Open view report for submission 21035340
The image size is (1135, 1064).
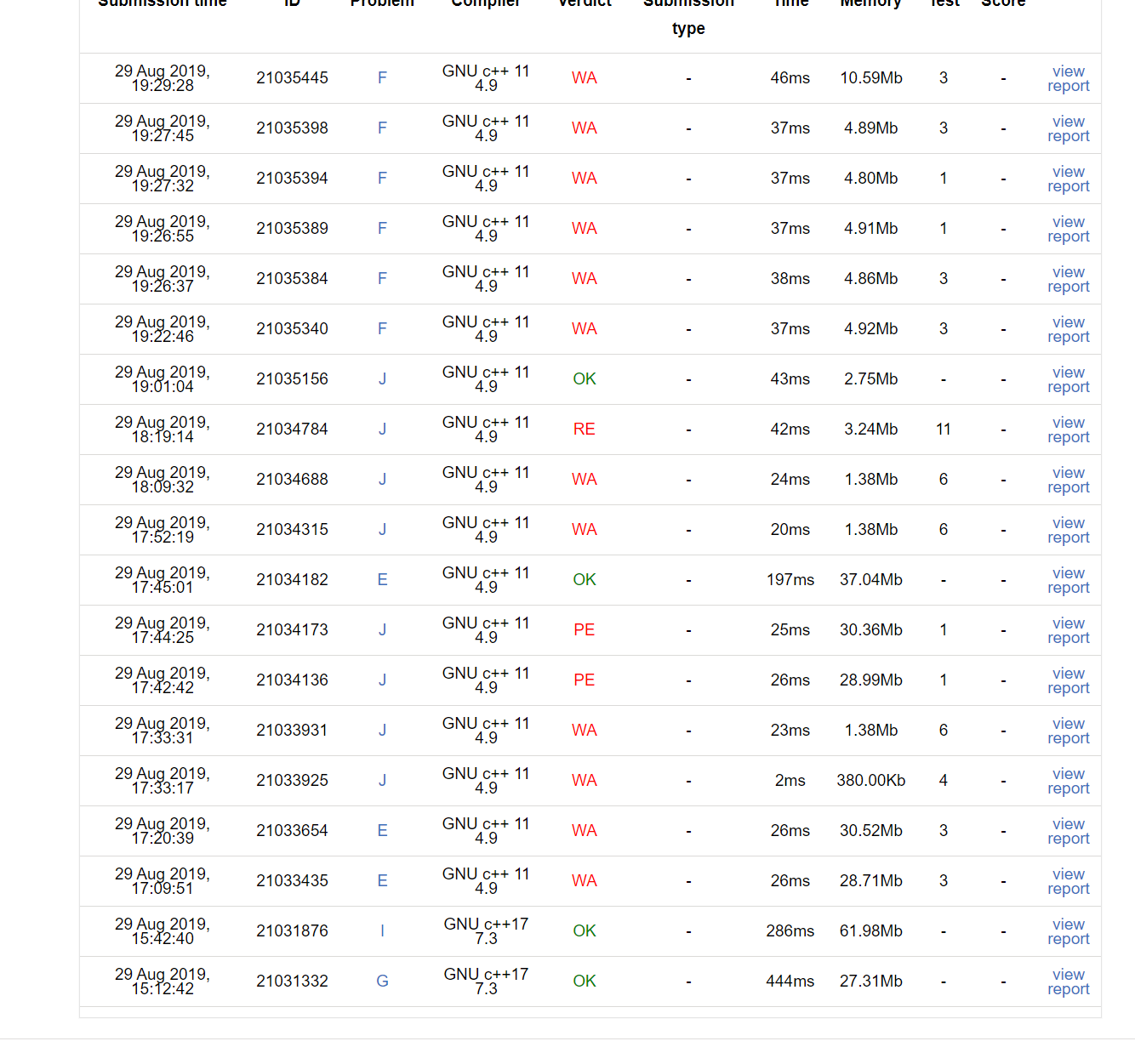(1068, 329)
